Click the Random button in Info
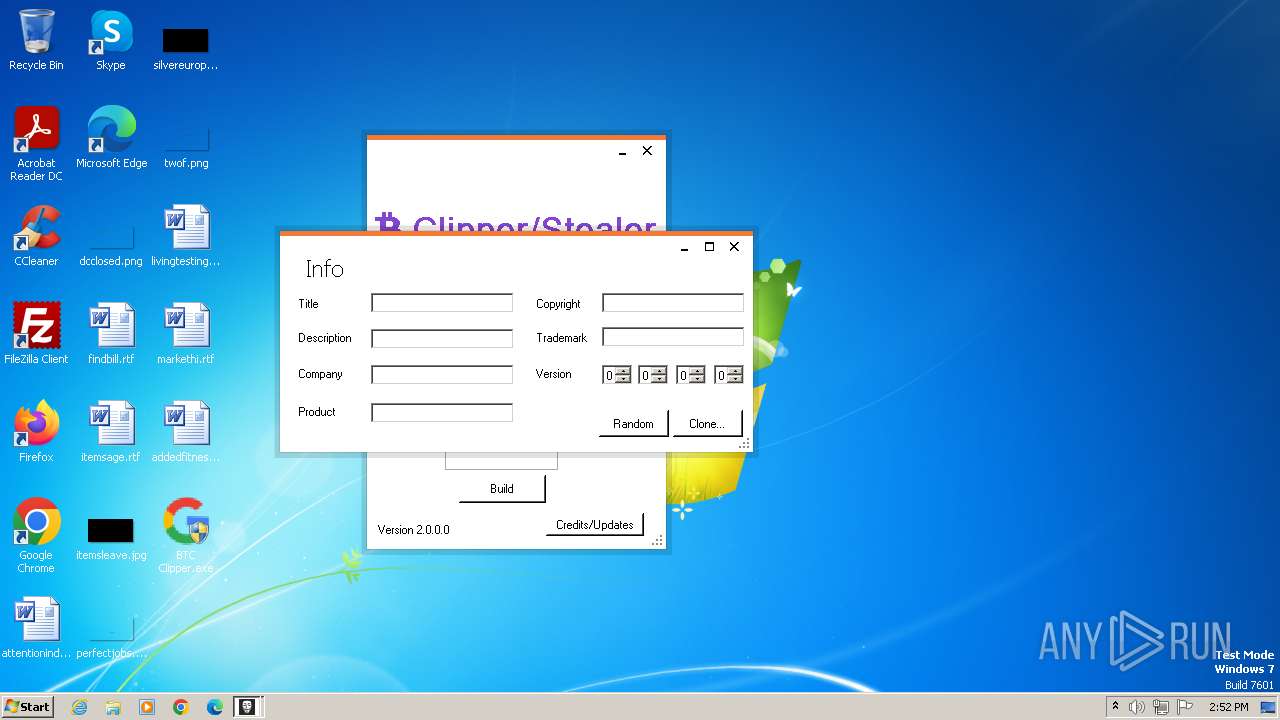Screen dimensions: 1280x720 (633, 423)
